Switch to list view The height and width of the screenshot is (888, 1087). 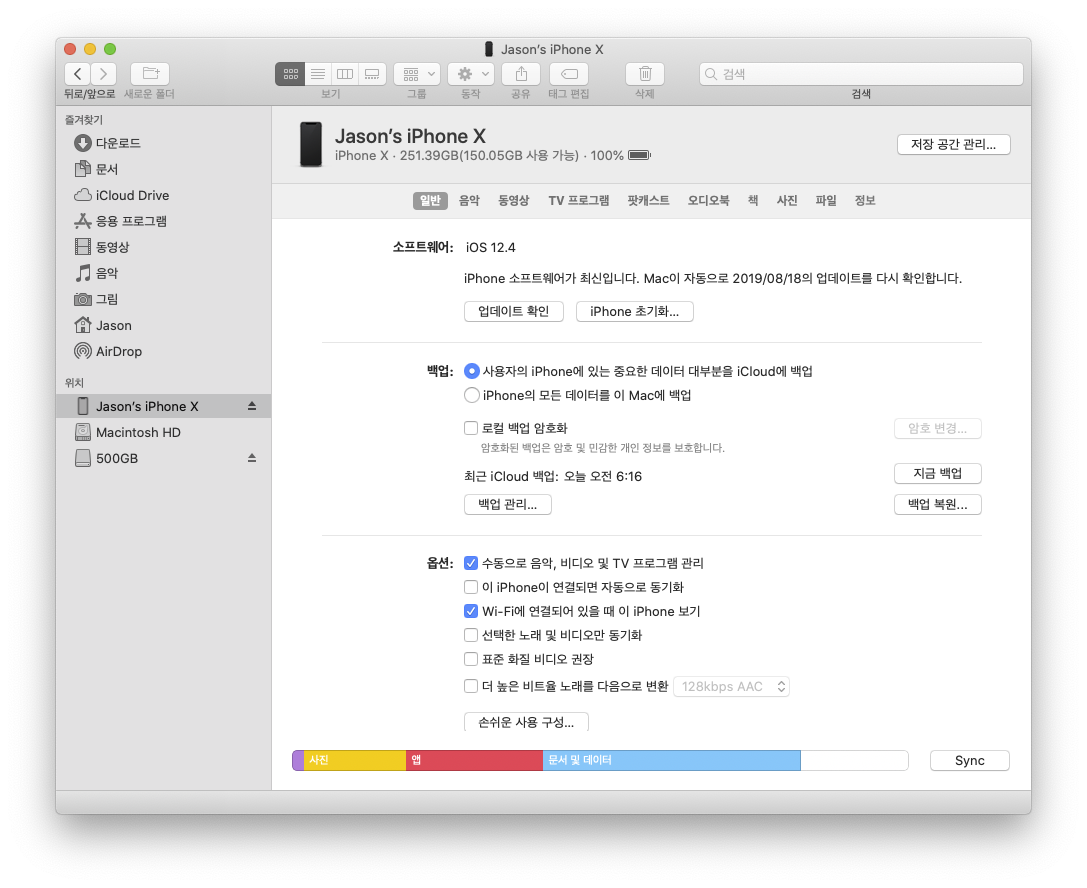pos(318,73)
